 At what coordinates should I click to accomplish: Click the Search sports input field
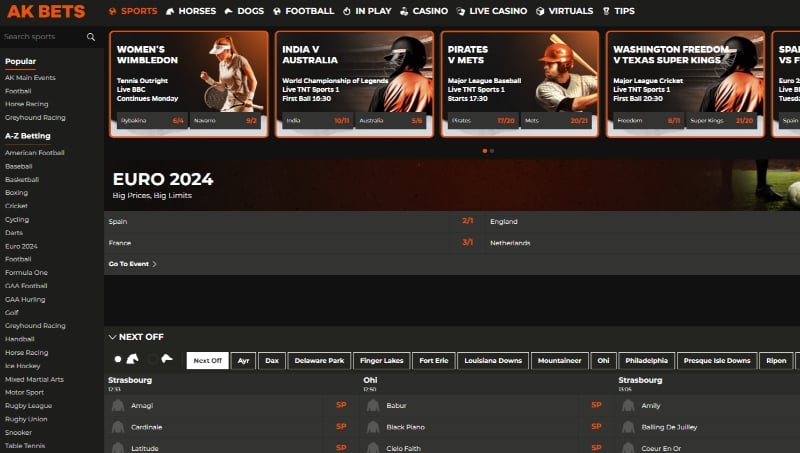[x=43, y=37]
